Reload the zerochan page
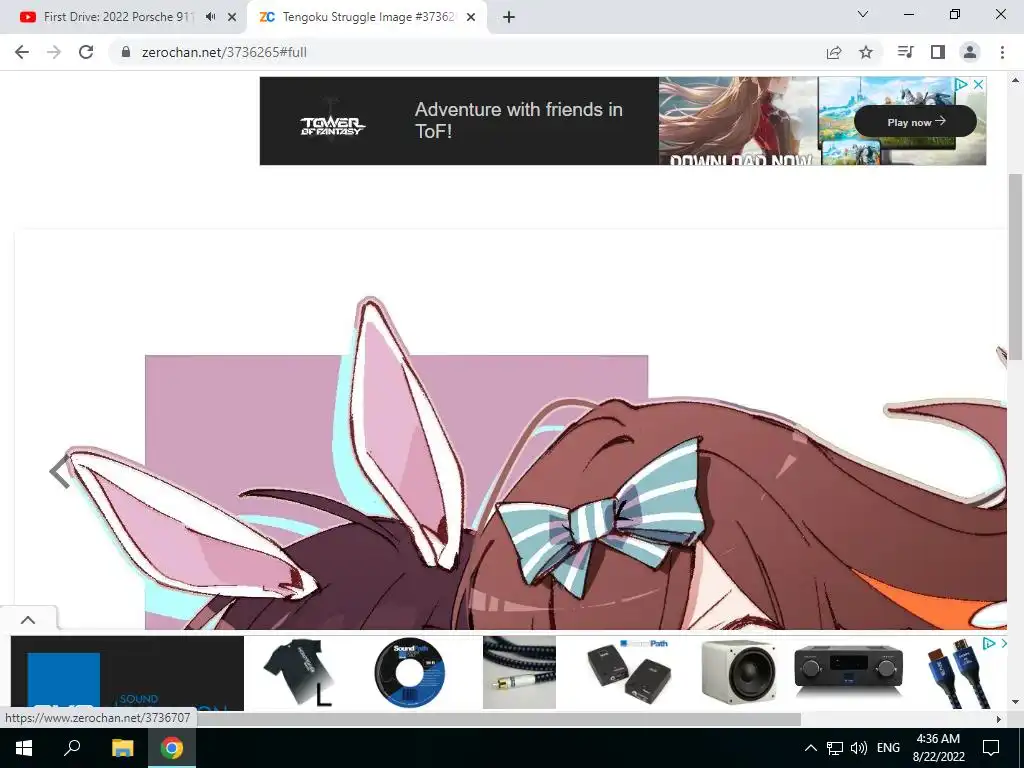 pos(86,52)
